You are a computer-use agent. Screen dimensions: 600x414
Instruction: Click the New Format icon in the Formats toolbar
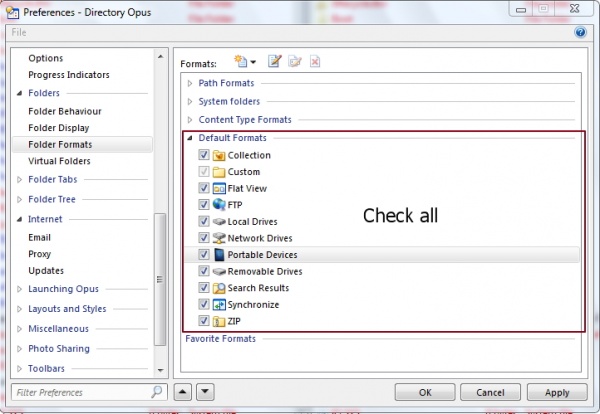pyautogui.click(x=241, y=61)
